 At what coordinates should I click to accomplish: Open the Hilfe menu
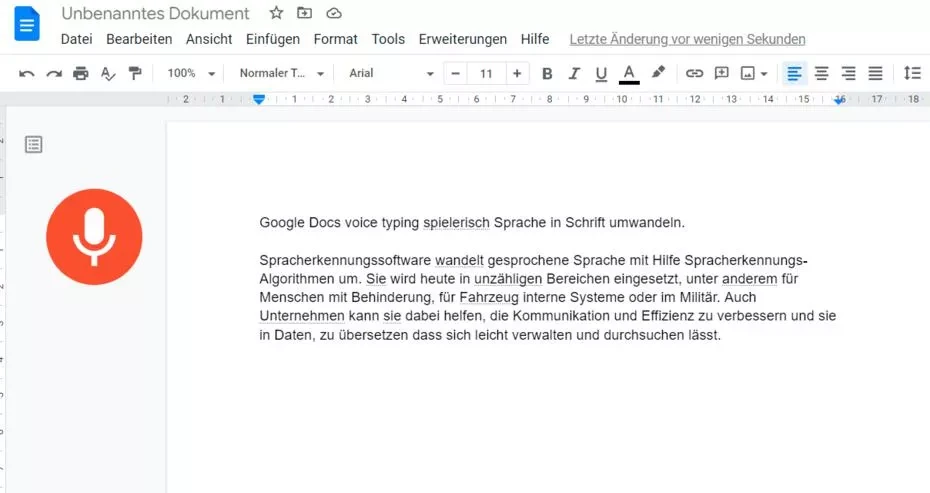pos(535,39)
